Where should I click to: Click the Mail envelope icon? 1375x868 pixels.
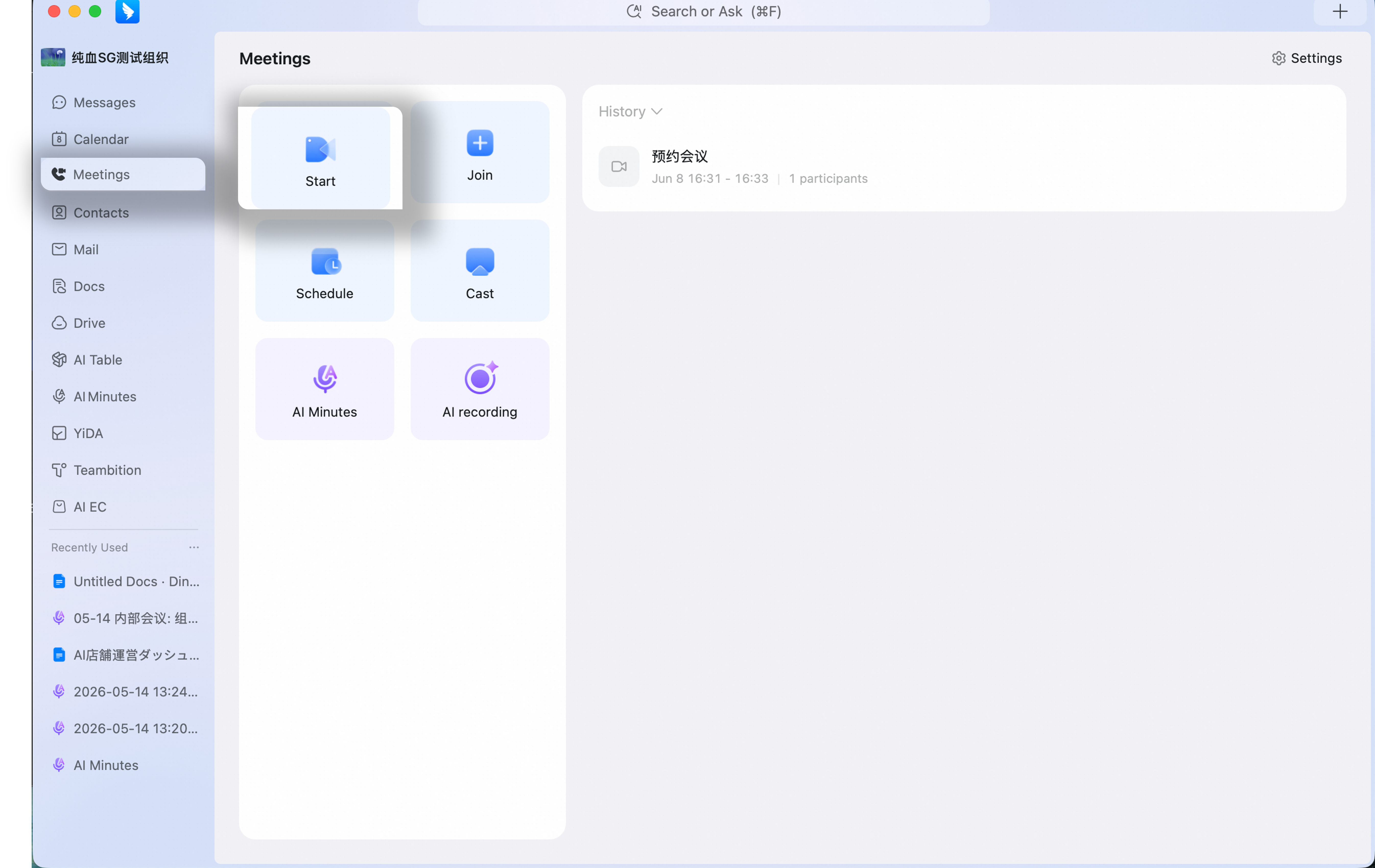[x=59, y=249]
